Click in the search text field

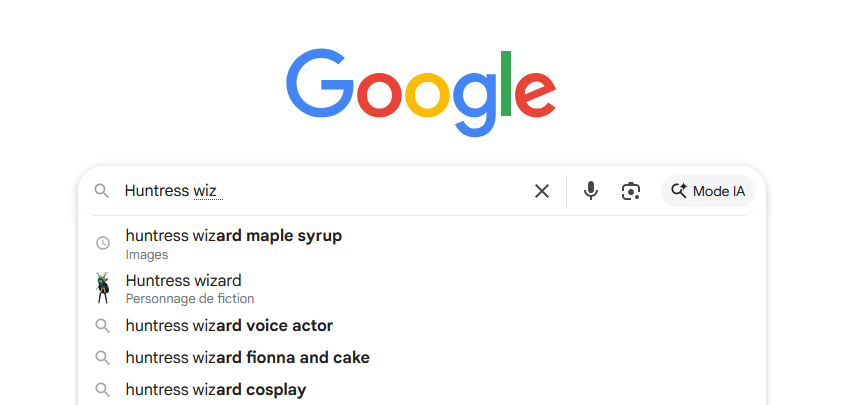[370, 191]
